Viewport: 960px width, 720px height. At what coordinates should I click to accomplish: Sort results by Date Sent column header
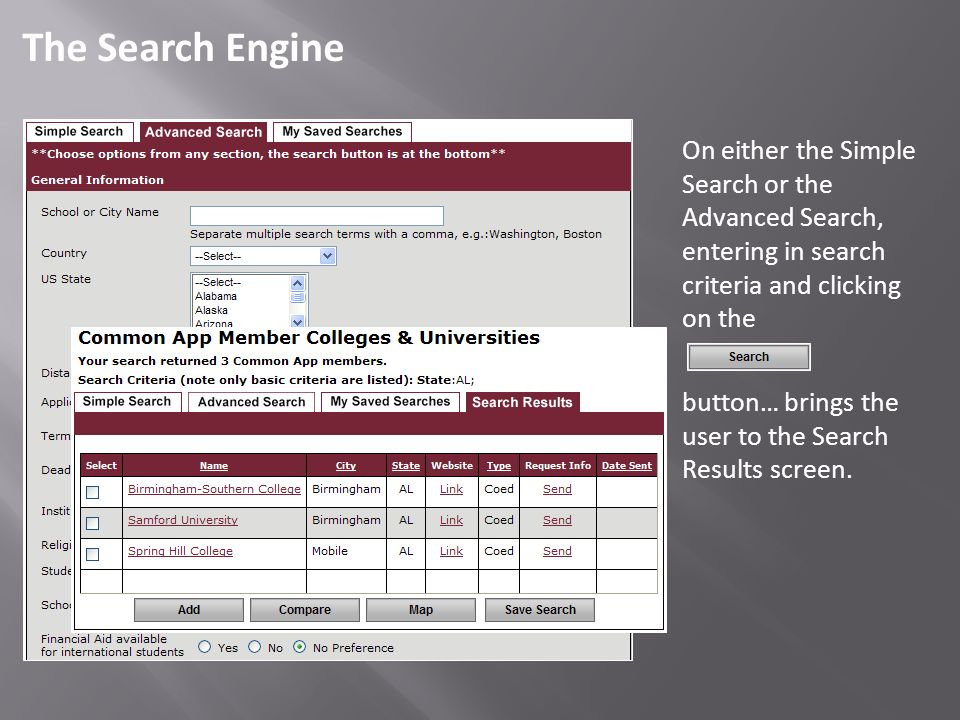627,466
